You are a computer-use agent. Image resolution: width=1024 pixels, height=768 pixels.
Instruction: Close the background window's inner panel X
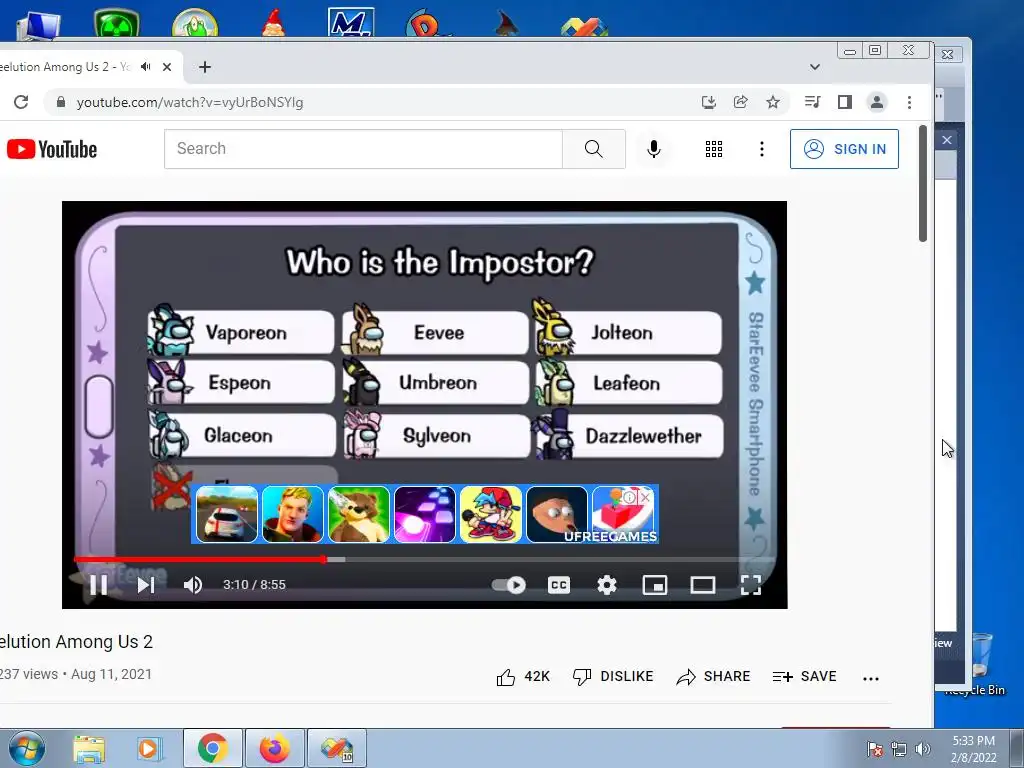pyautogui.click(x=947, y=140)
